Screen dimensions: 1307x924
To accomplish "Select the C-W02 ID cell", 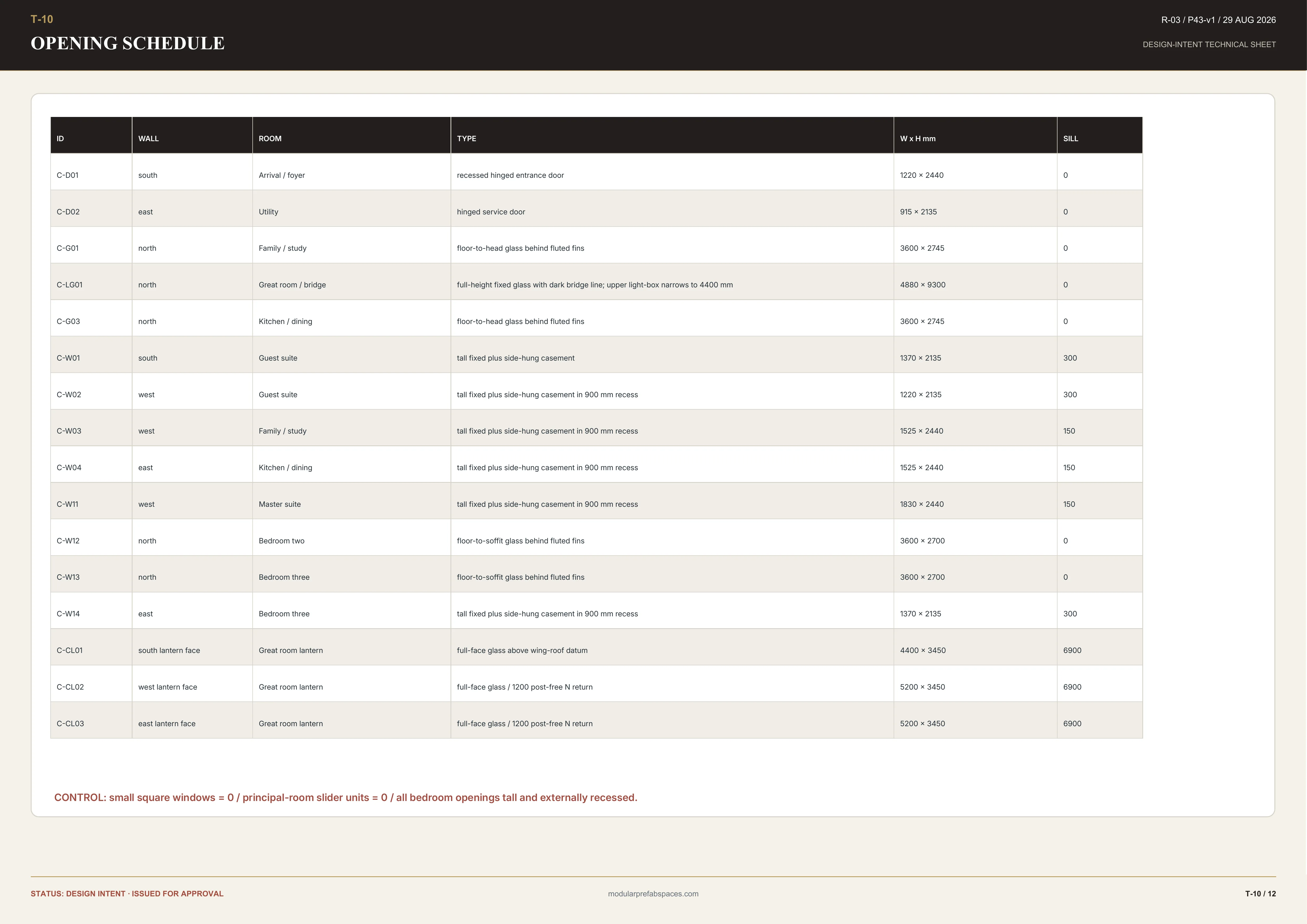I will (x=91, y=391).
